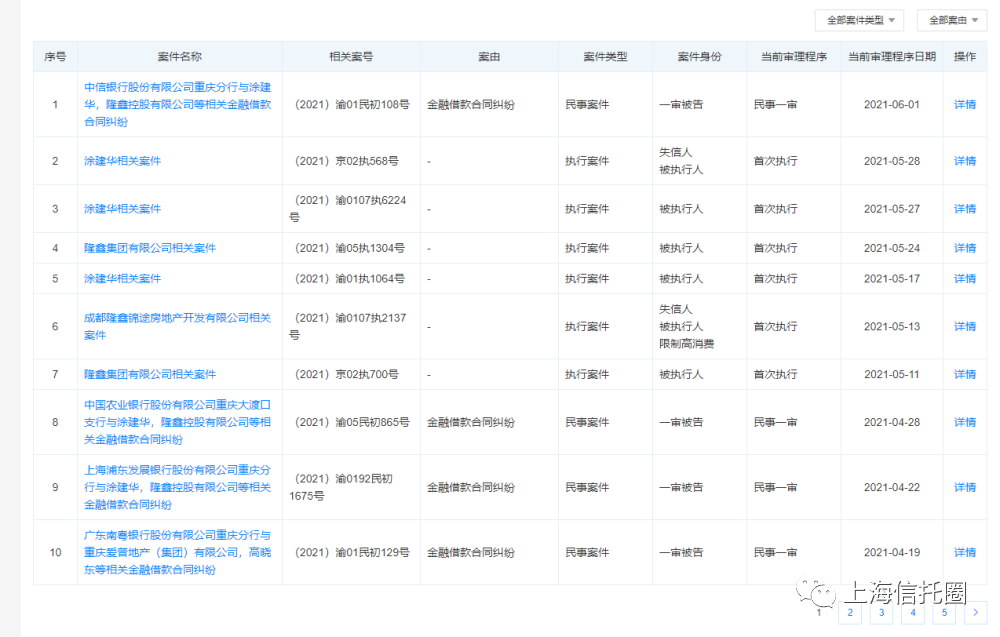Go to page 2 of results
Image resolution: width=1000 pixels, height=637 pixels.
tap(850, 612)
